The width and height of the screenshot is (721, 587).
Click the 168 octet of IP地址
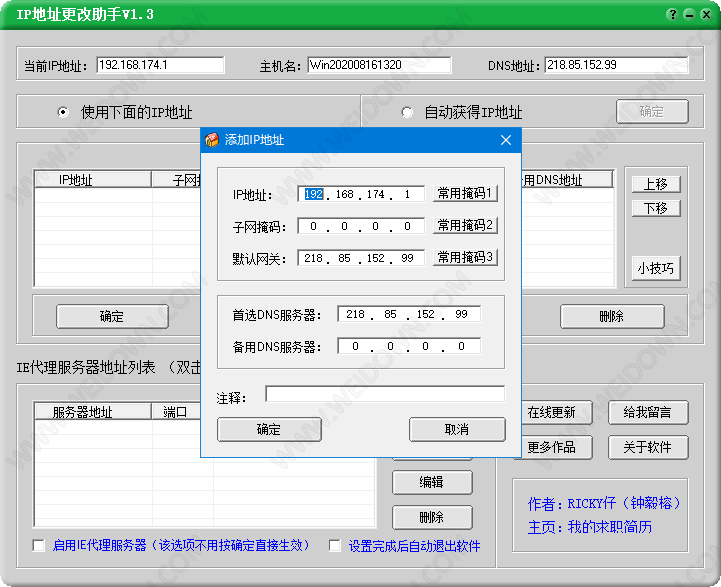(x=344, y=194)
